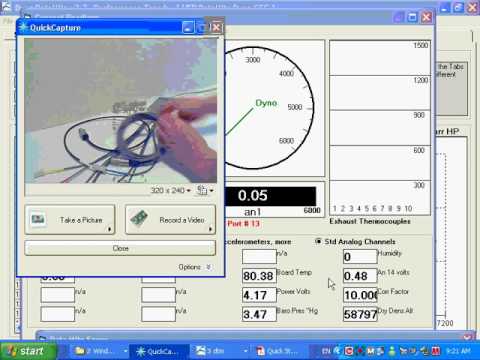Click the Take a Picture button
The image size is (480, 360).
coord(70,220)
